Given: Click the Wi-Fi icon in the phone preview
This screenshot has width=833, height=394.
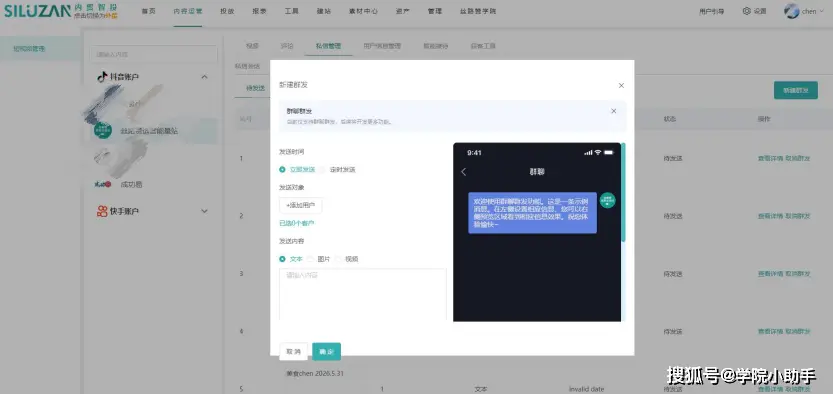Looking at the screenshot, I should tap(598, 152).
